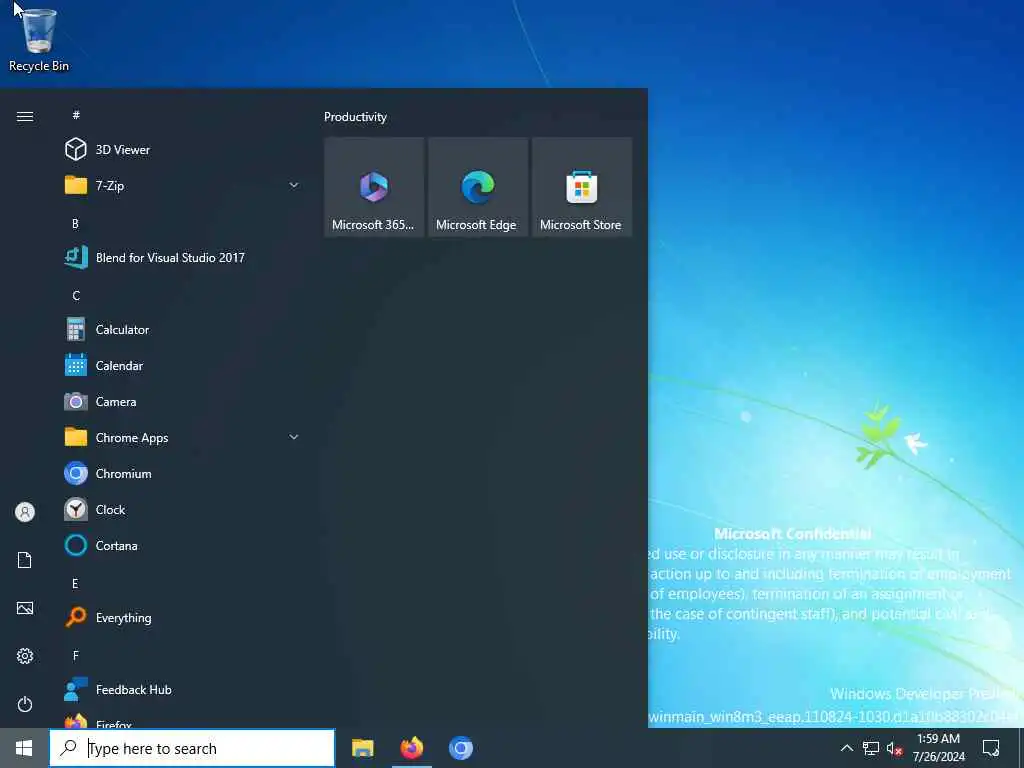Viewport: 1024px width, 768px height.
Task: Open the clock showing 1:59 AM
Action: point(938,748)
